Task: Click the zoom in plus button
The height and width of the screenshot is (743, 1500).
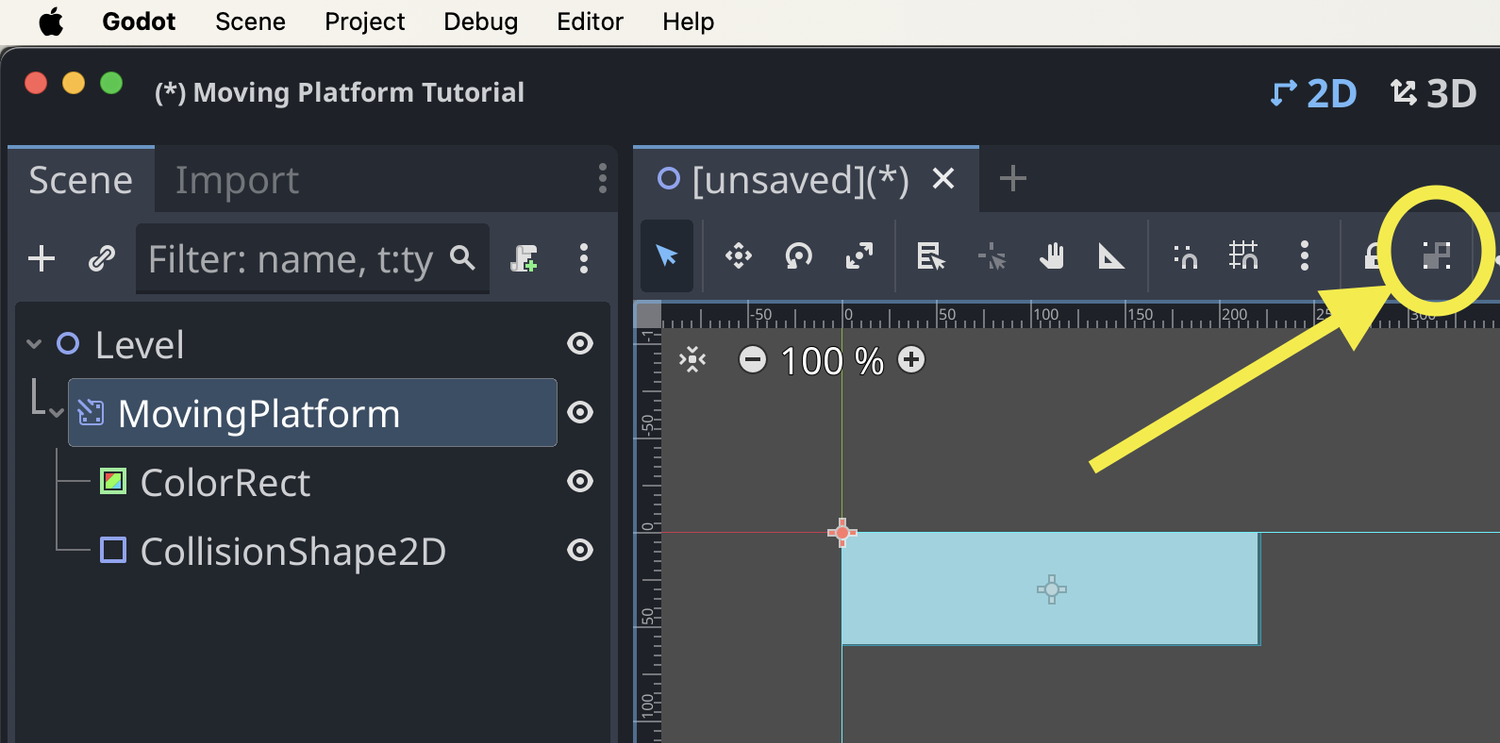Action: 911,360
